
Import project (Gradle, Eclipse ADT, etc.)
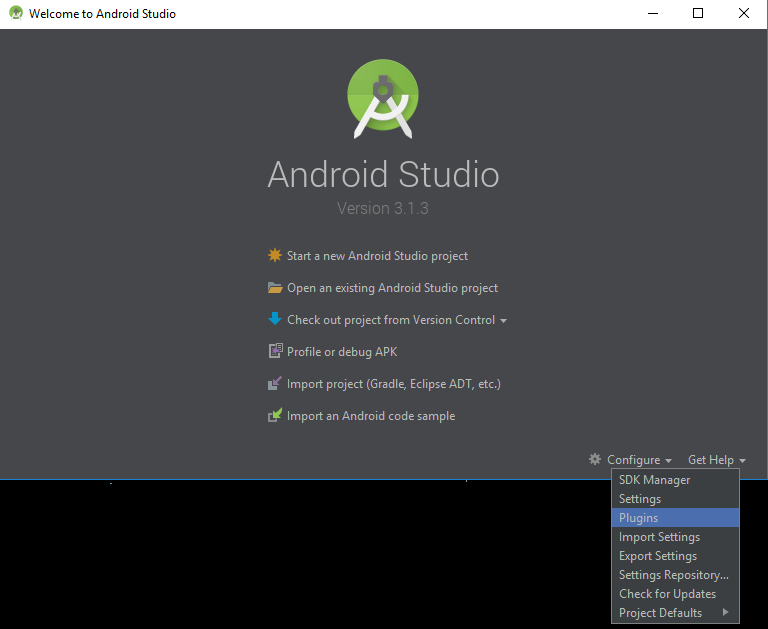(x=394, y=384)
